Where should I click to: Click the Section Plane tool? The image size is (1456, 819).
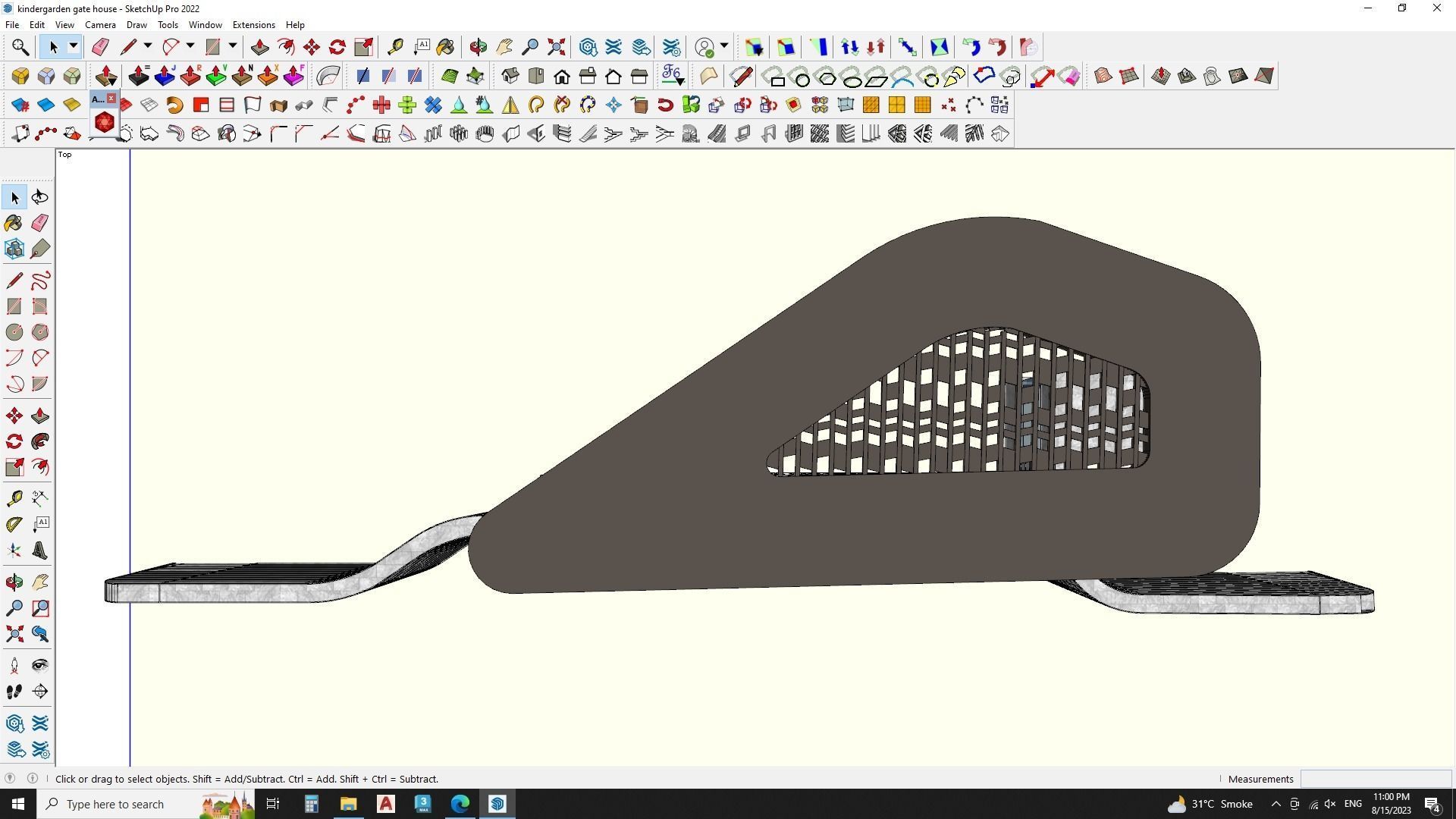coord(40,692)
